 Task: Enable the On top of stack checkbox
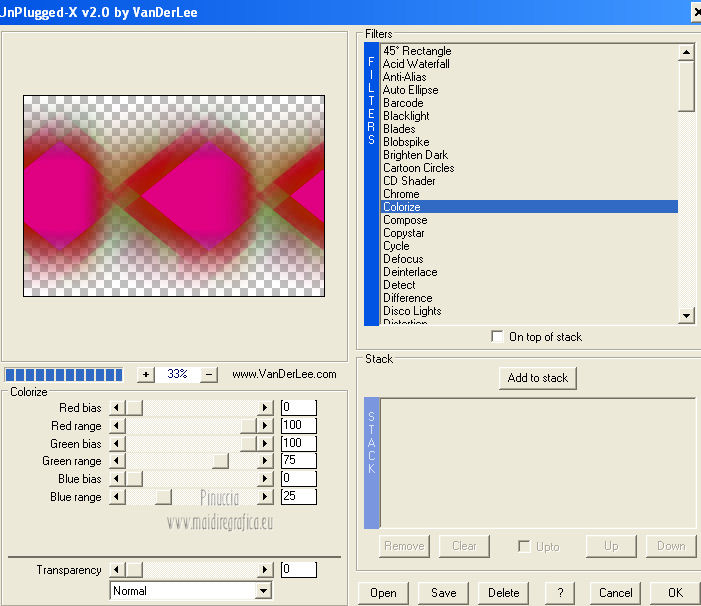coord(497,336)
